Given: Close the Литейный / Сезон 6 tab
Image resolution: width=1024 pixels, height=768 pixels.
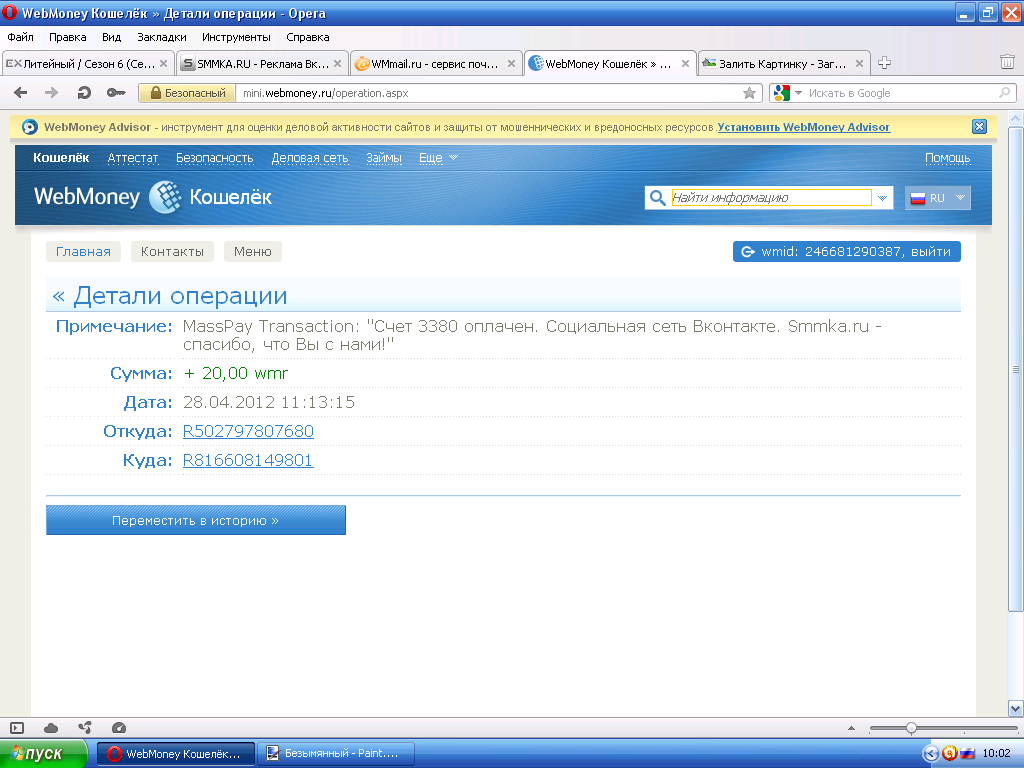Looking at the screenshot, I should 163,63.
